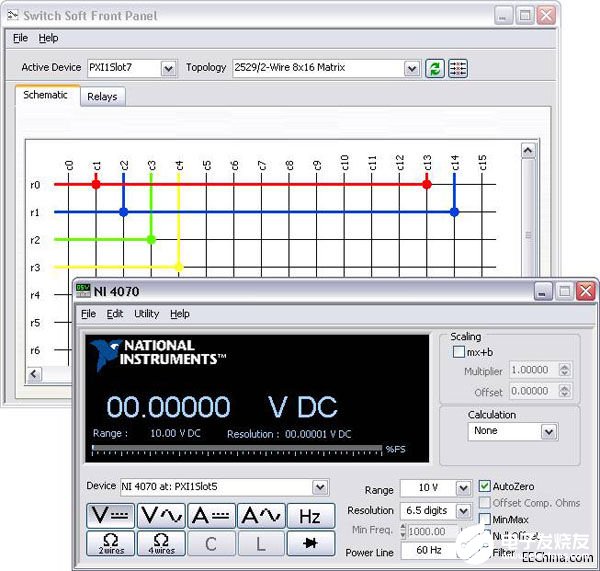The image size is (600, 571).
Task: Click 00.00000 reading on display
Action: click(x=168, y=406)
